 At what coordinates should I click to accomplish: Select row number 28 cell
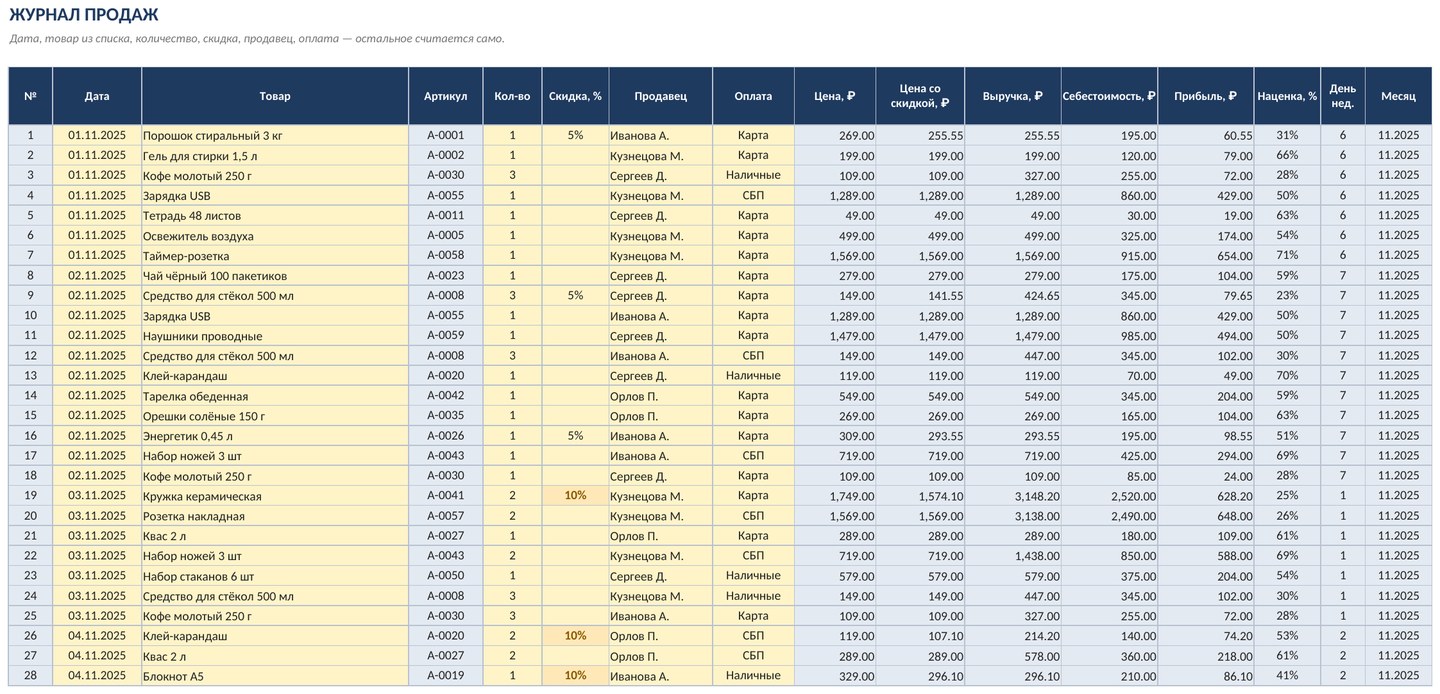(x=30, y=676)
